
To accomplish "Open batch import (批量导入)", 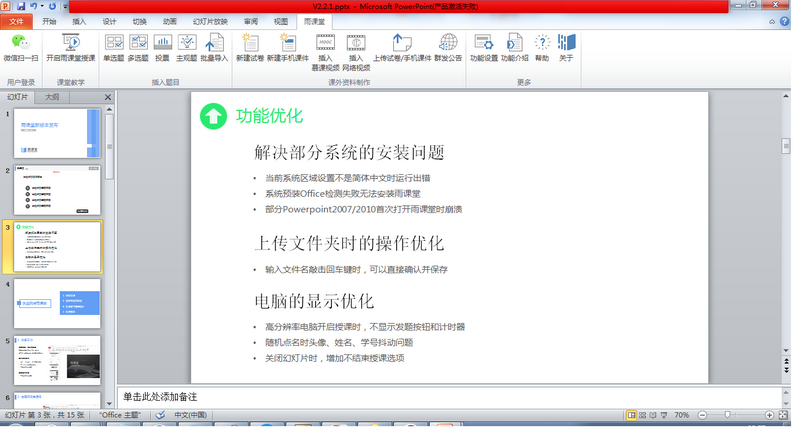I will point(214,48).
